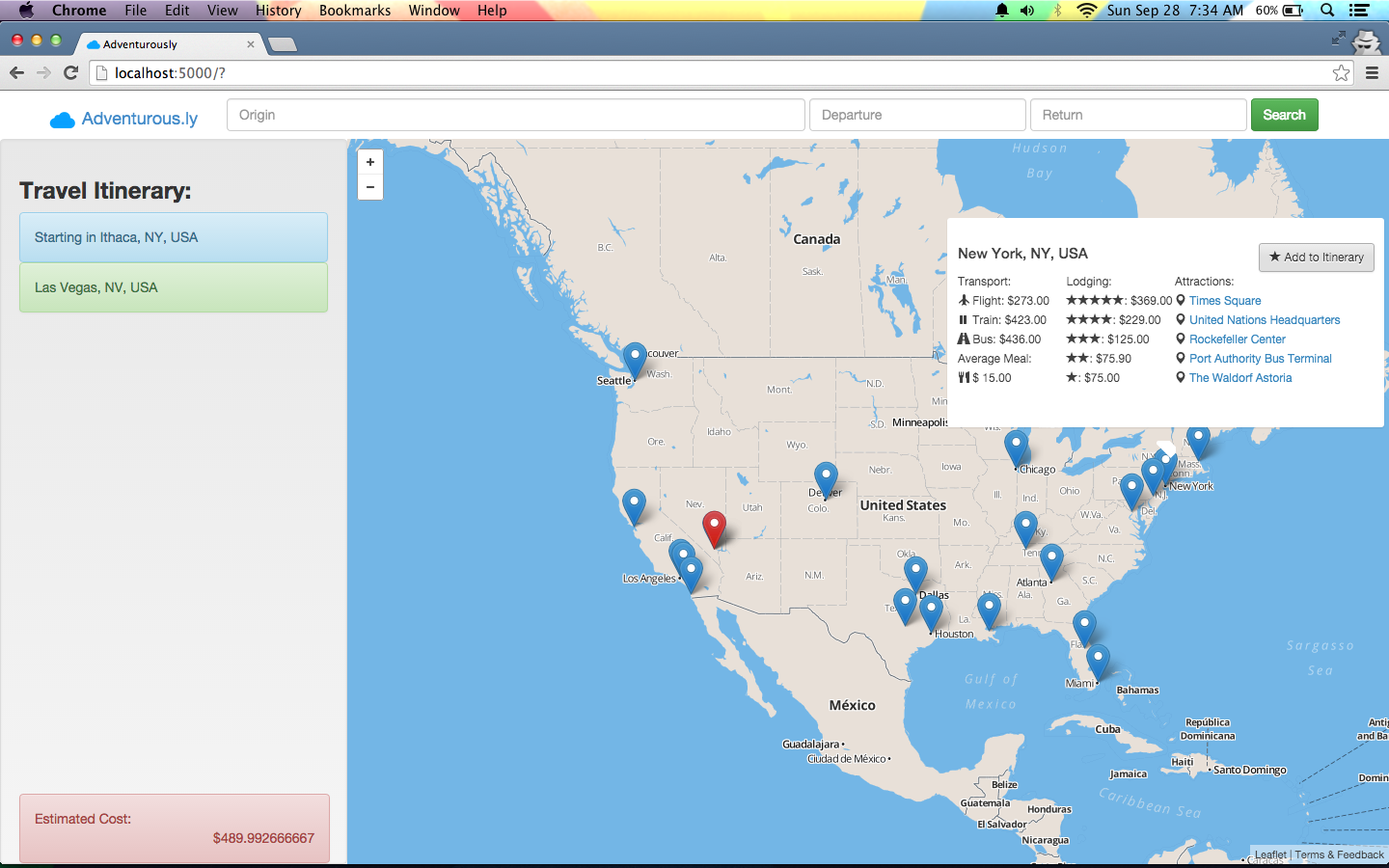
Task: Open the Bookmarks menu
Action: point(355,10)
